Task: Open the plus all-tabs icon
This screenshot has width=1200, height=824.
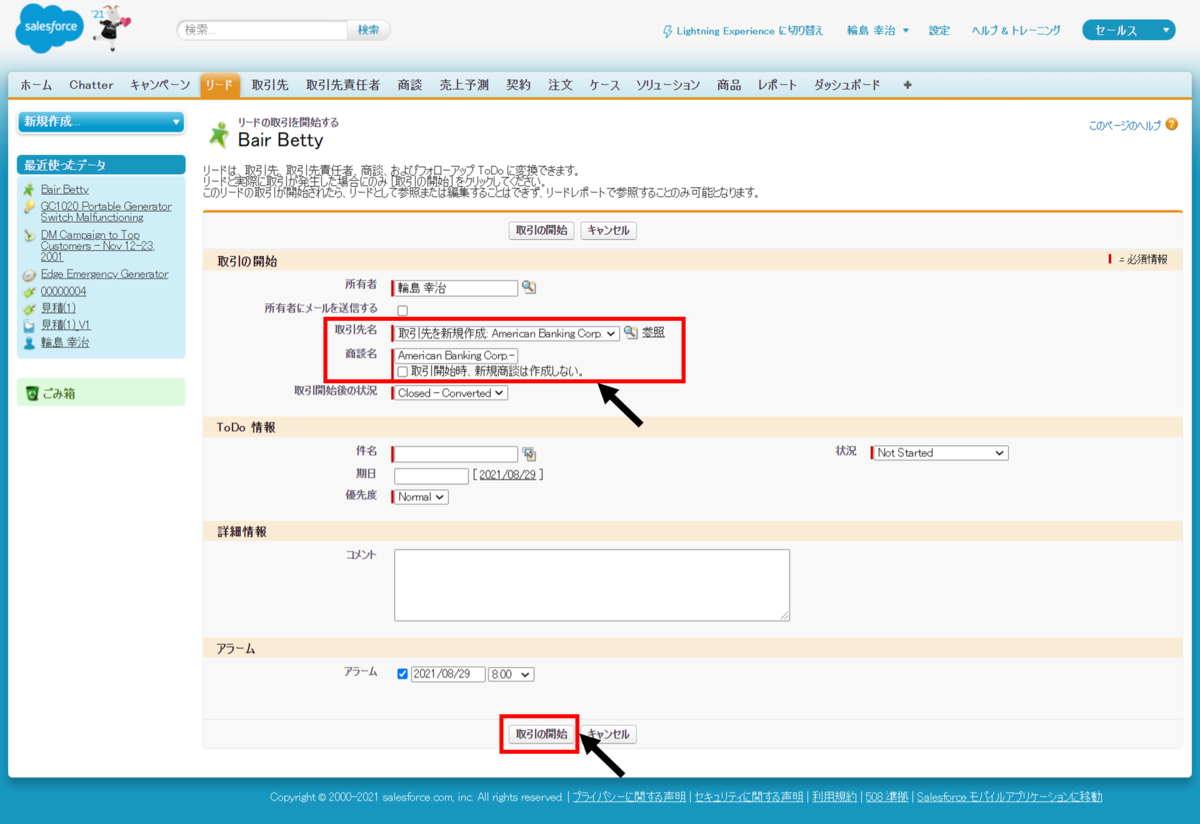Action: pyautogui.click(x=907, y=85)
